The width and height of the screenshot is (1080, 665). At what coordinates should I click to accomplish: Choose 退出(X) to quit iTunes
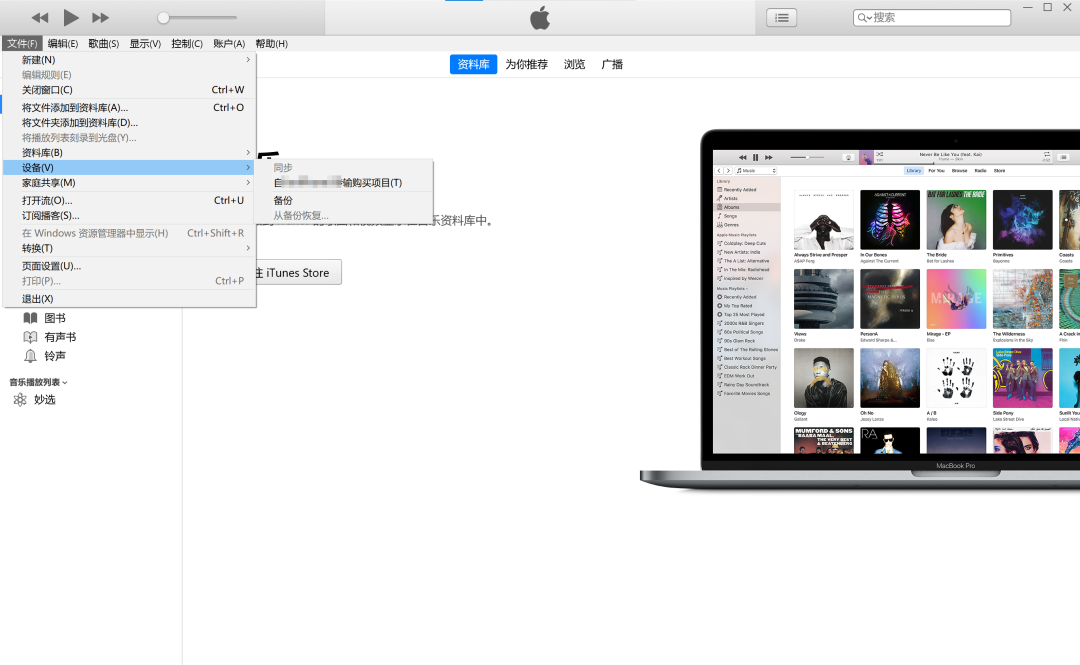tap(129, 298)
